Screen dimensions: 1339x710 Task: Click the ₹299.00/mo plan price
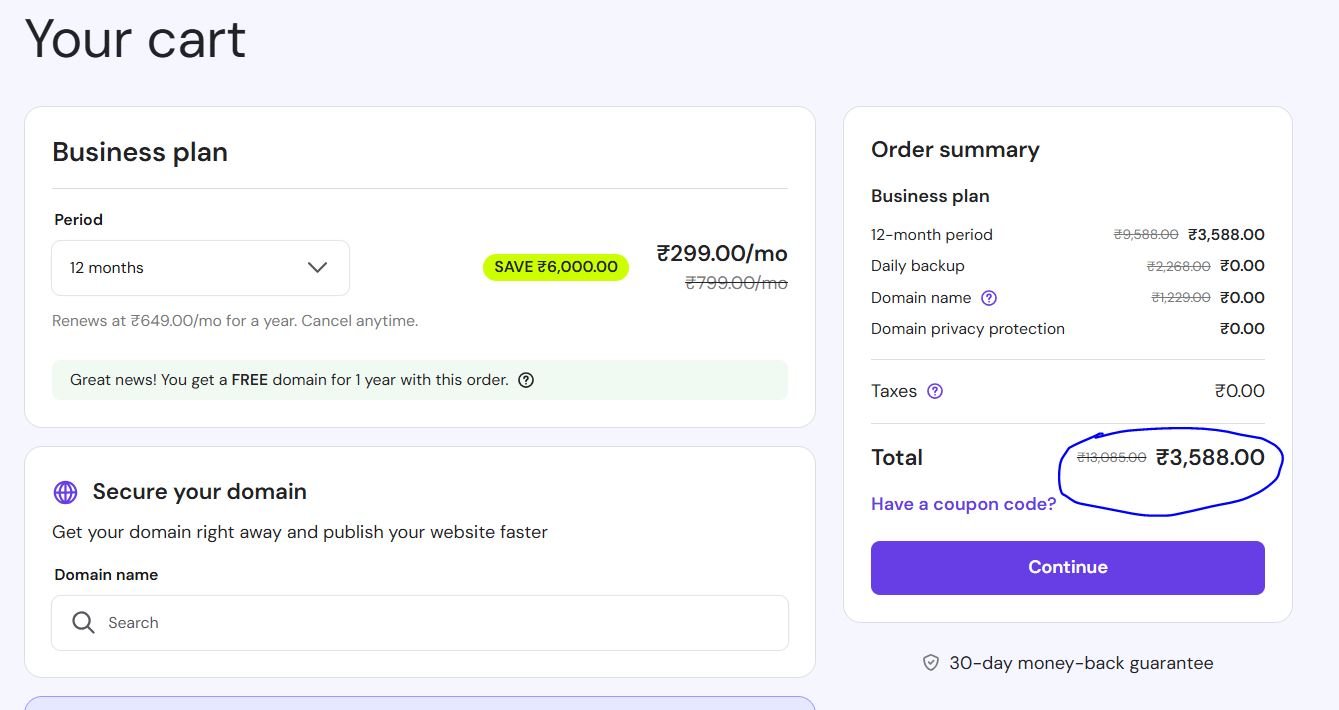coord(721,254)
